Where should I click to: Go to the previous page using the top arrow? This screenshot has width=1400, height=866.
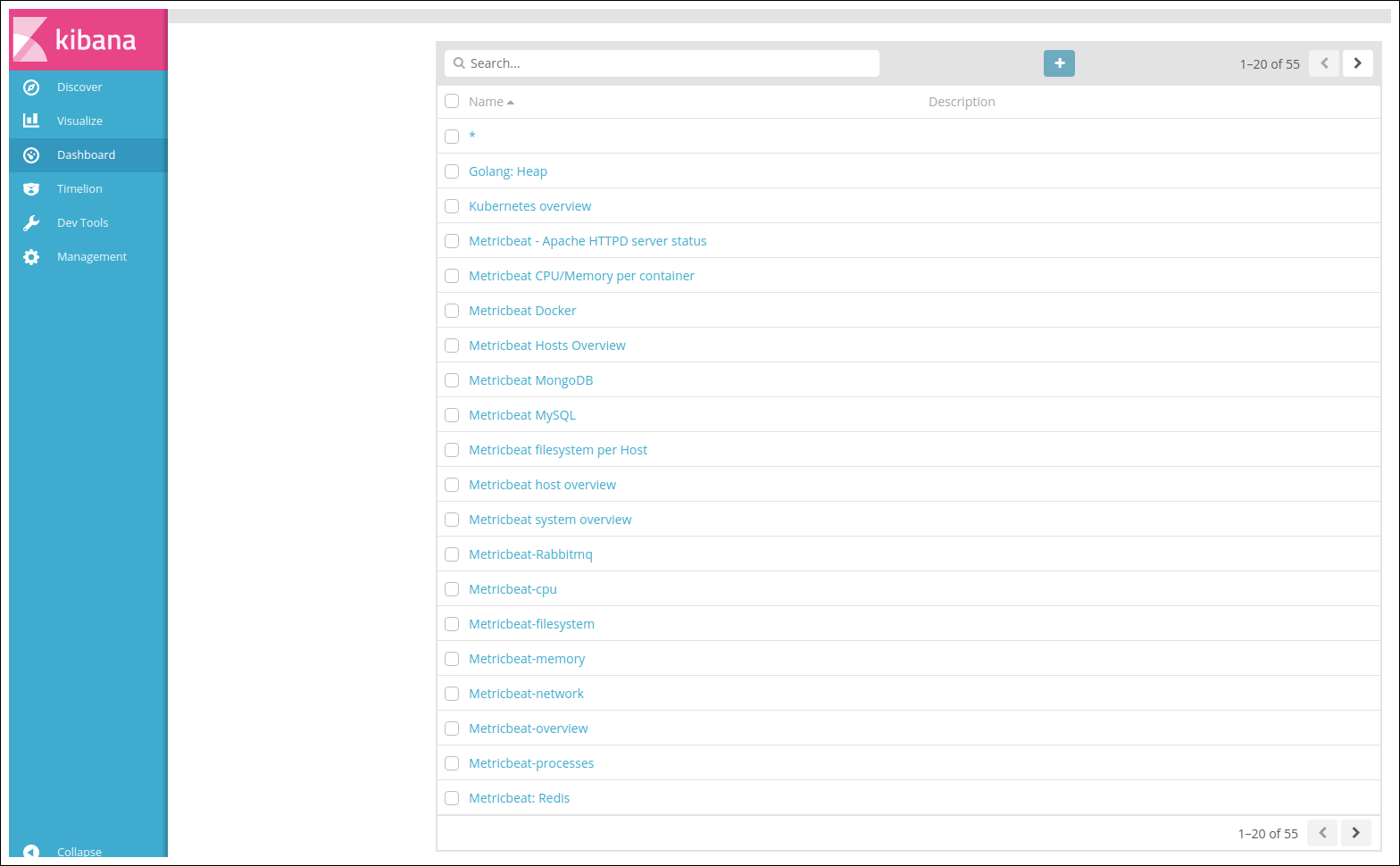click(1324, 63)
